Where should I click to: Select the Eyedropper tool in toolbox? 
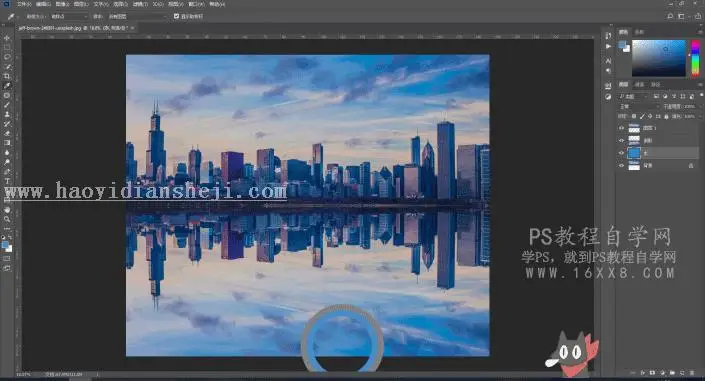[x=7, y=85]
